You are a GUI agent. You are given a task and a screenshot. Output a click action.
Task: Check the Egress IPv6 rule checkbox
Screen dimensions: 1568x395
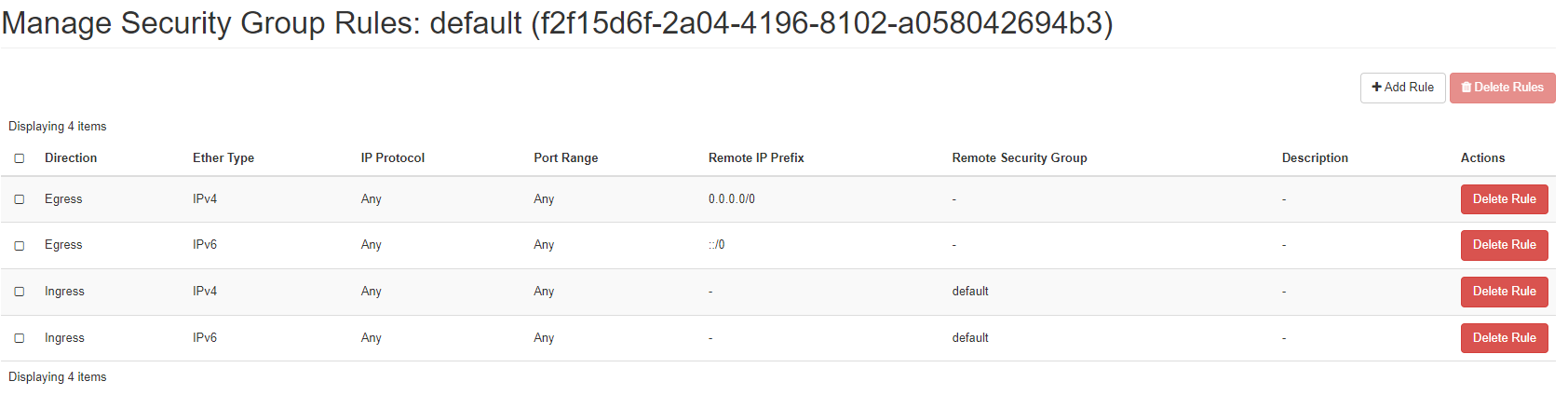(x=20, y=246)
